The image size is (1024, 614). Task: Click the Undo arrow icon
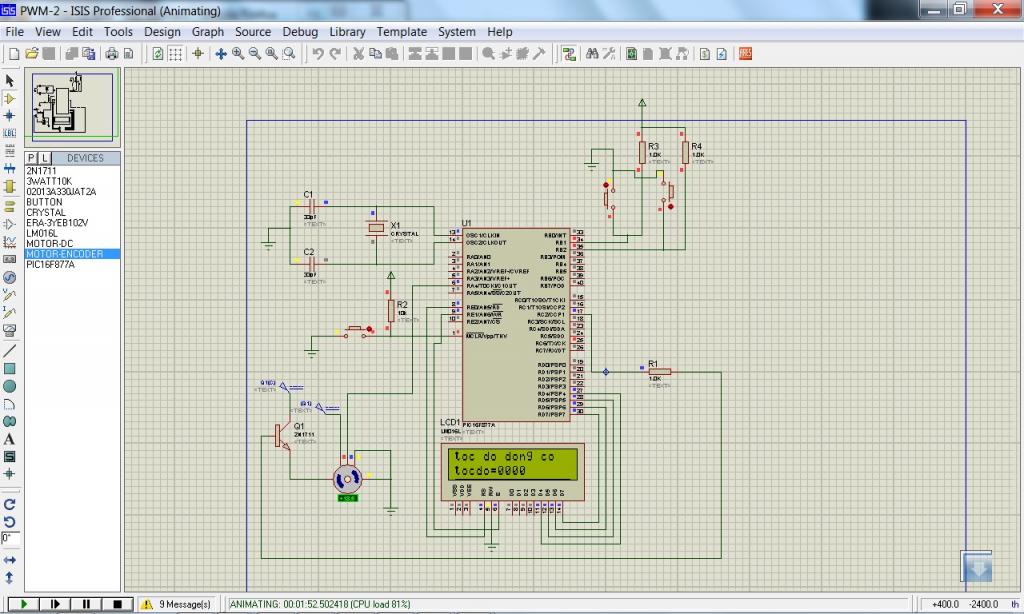[318, 54]
